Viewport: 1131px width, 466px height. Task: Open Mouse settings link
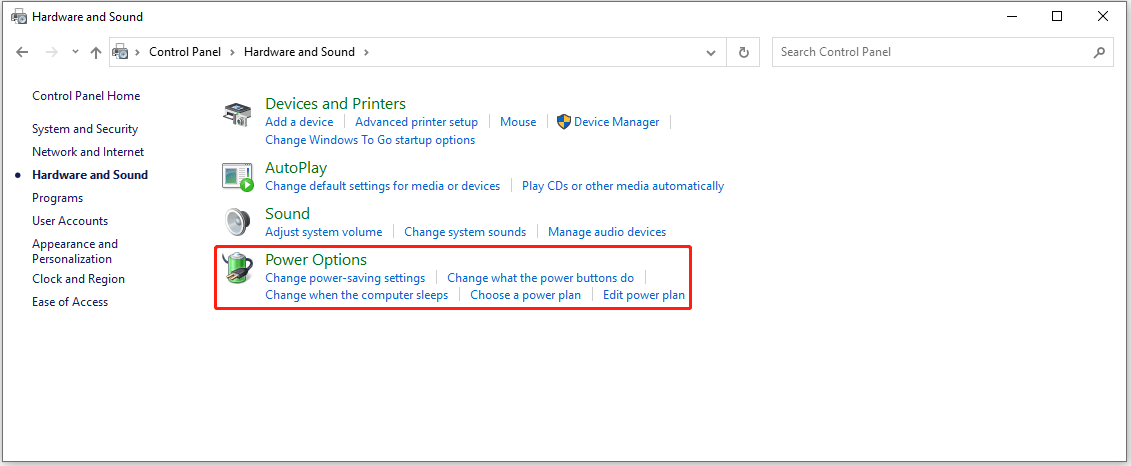pos(518,122)
